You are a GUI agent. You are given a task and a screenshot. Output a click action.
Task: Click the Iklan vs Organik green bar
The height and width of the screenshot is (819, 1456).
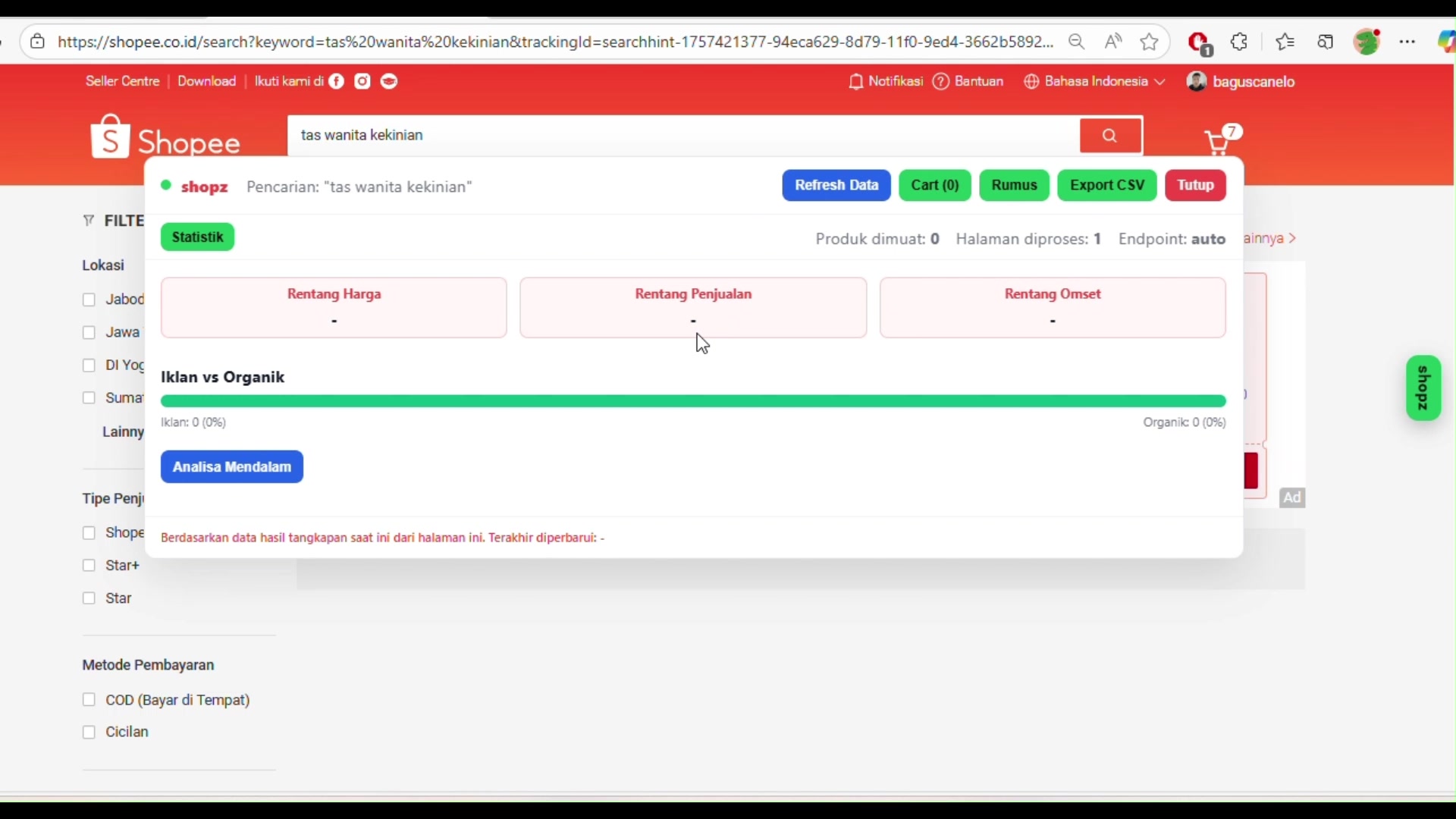click(693, 401)
